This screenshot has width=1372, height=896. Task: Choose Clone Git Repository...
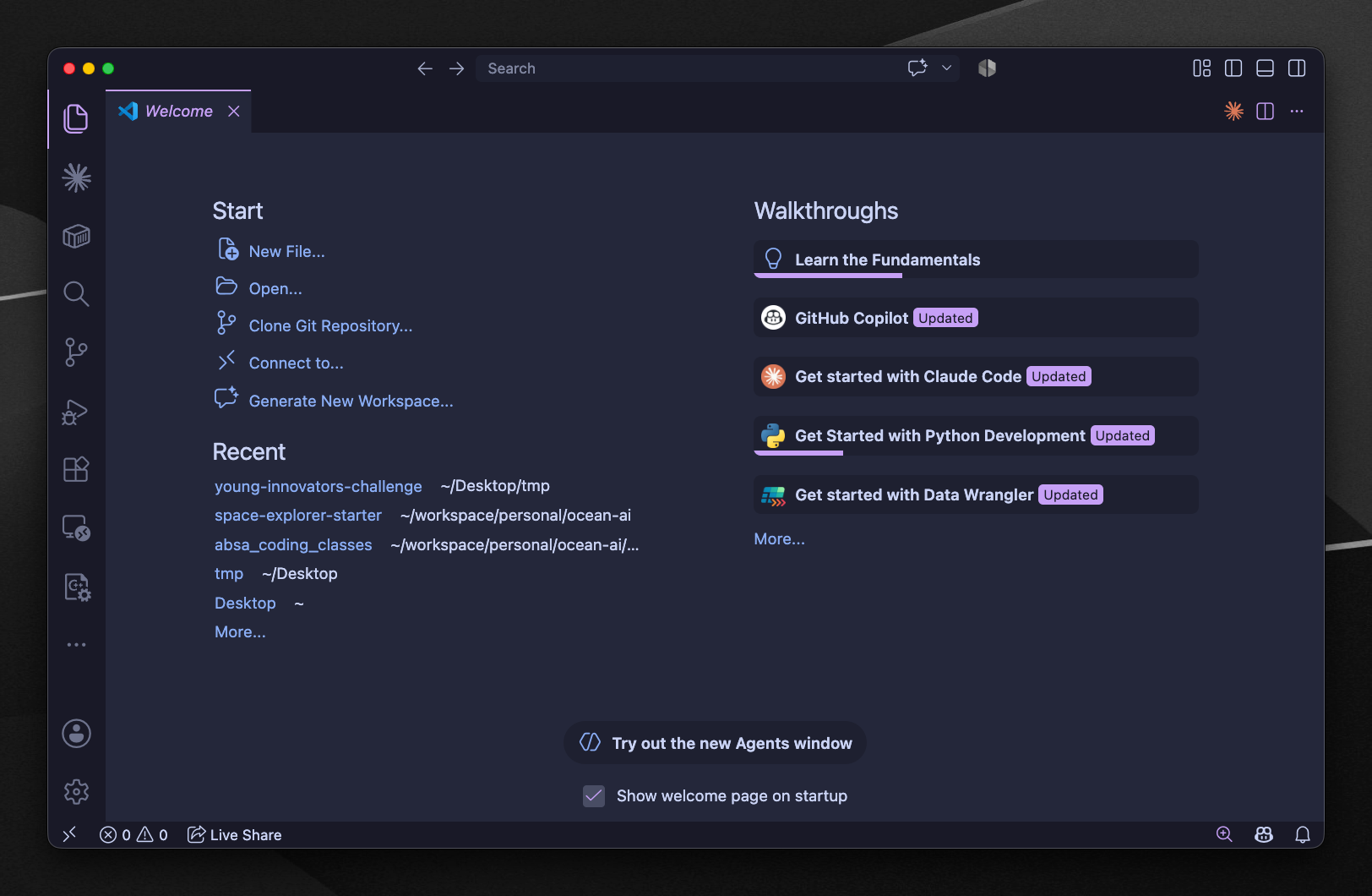(314, 325)
